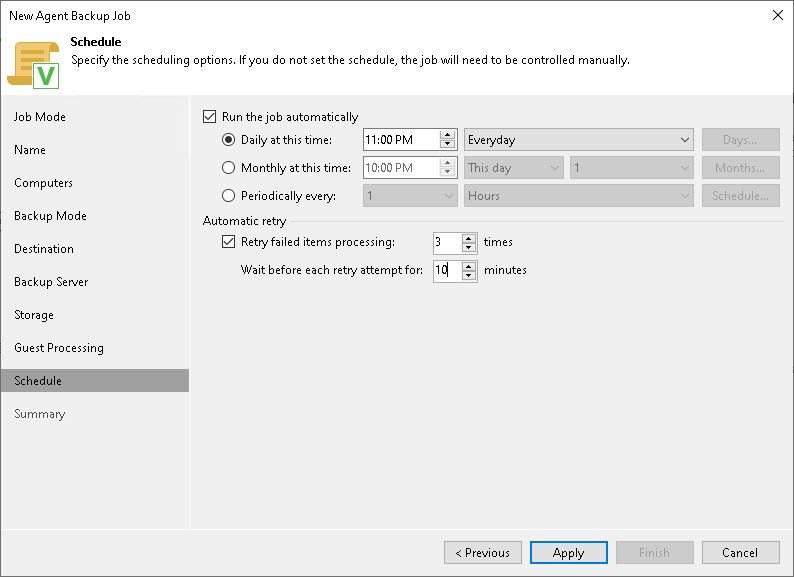The image size is (794, 577).
Task: Increase the daily time spinner up arrow
Action: pos(447,136)
